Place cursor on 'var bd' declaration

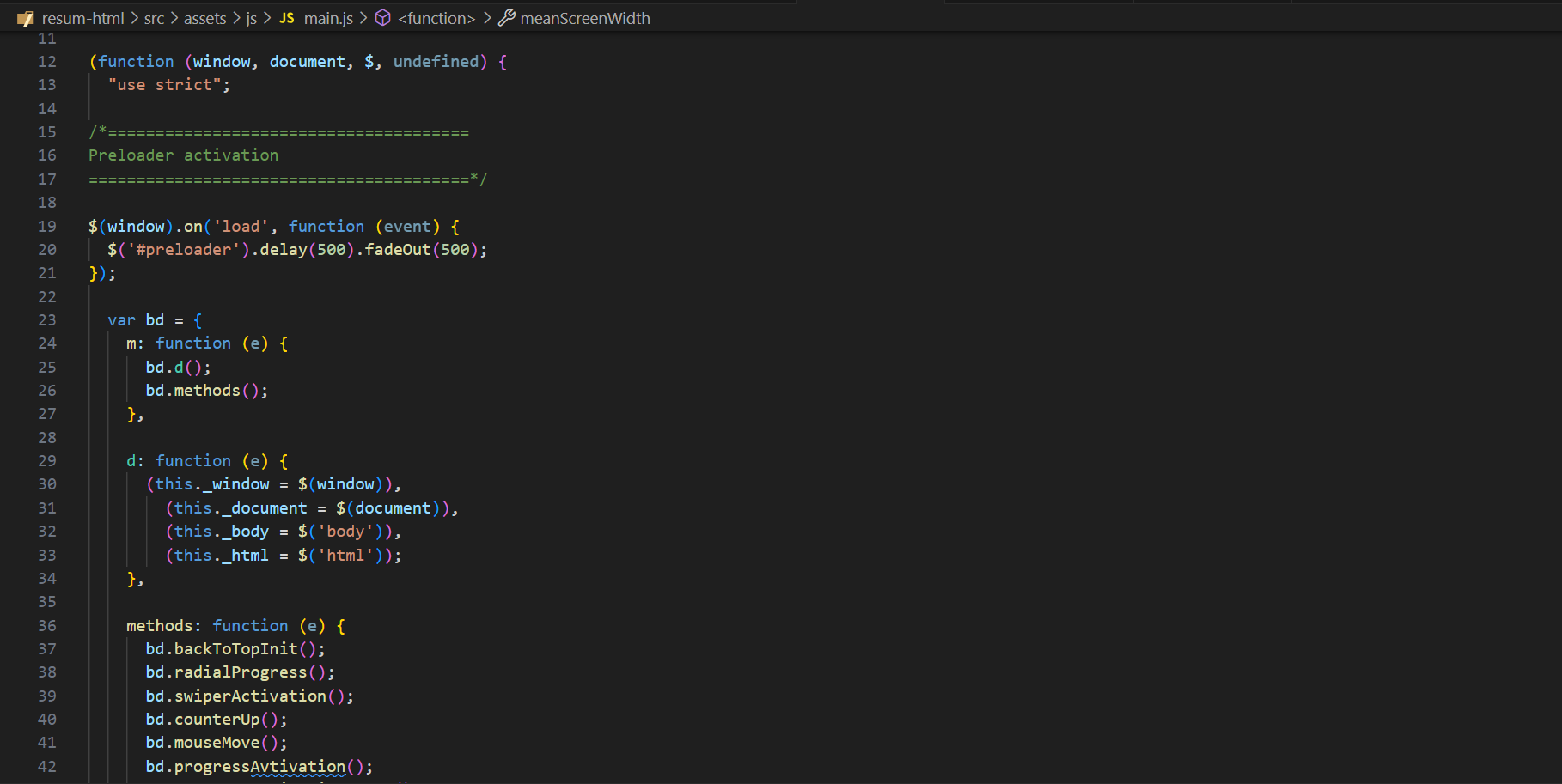coord(136,320)
